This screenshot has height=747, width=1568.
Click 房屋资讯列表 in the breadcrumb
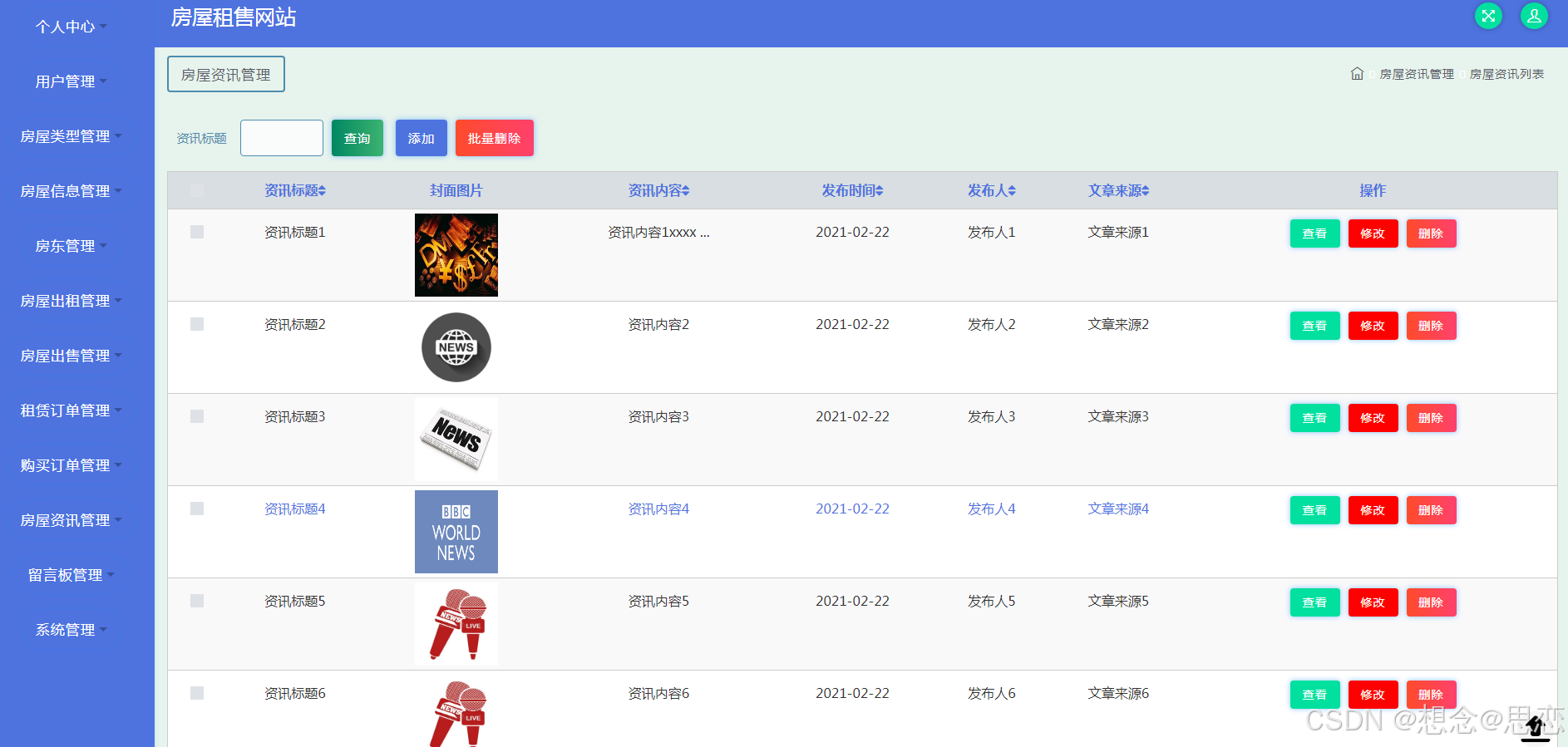pos(1506,74)
